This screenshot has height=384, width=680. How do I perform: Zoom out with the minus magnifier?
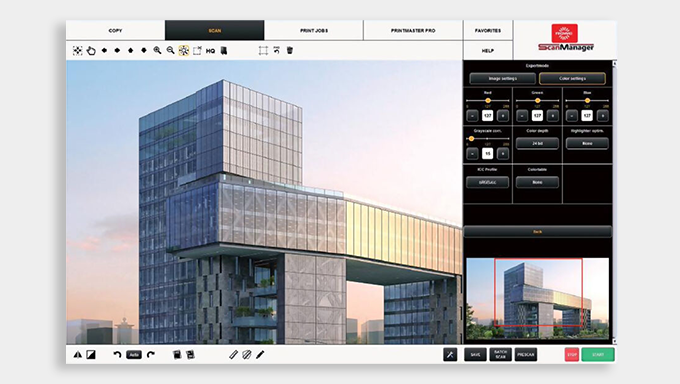click(171, 51)
